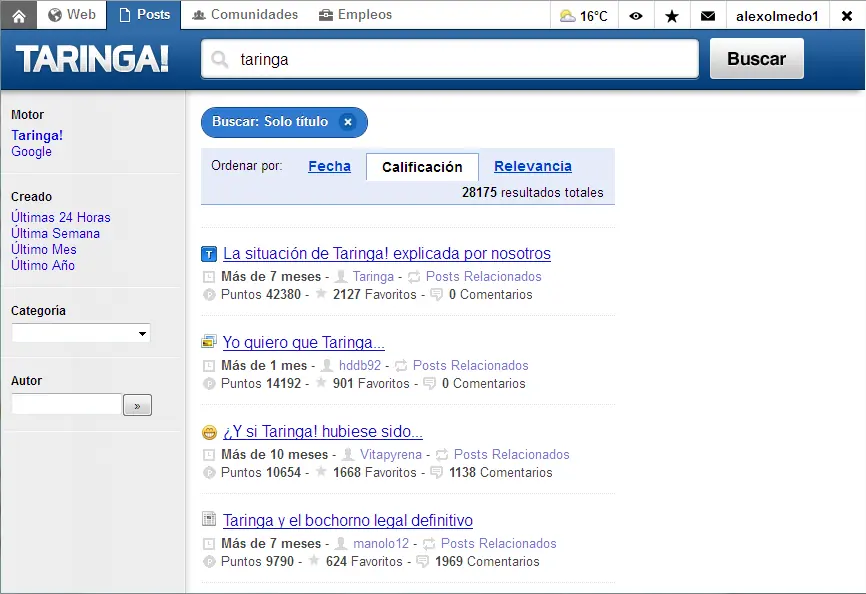Open Posts Relacionados for manolo12's post
Viewport: 866px width, 594px height.
click(498, 543)
